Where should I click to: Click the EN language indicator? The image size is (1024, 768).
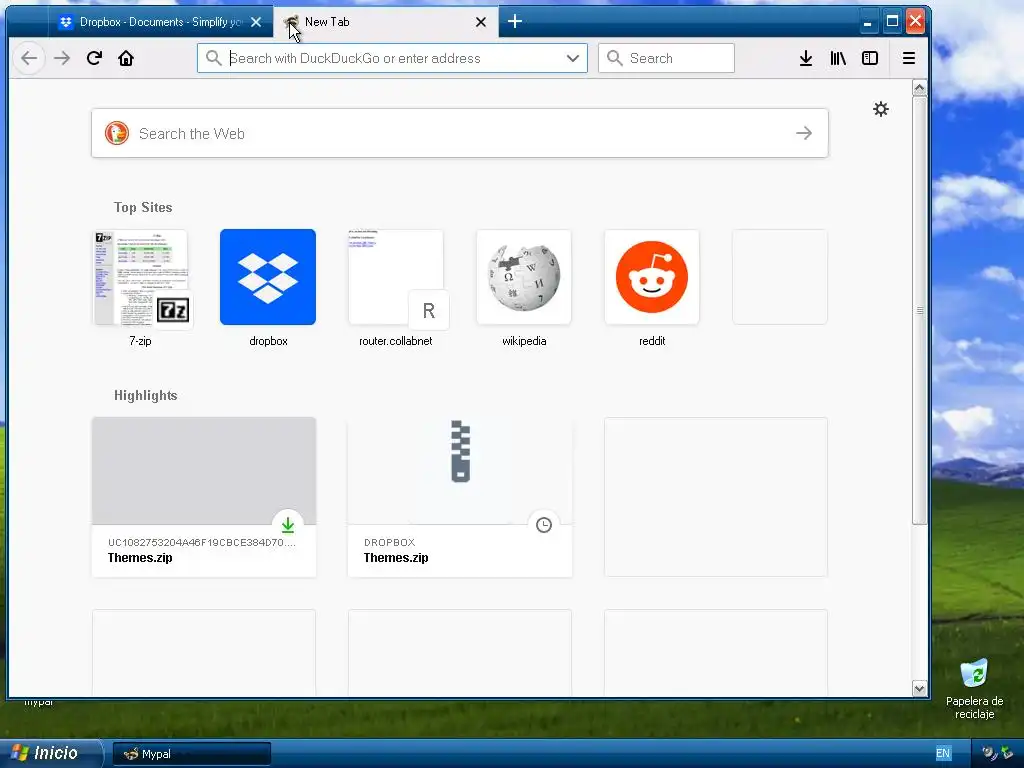(x=943, y=753)
